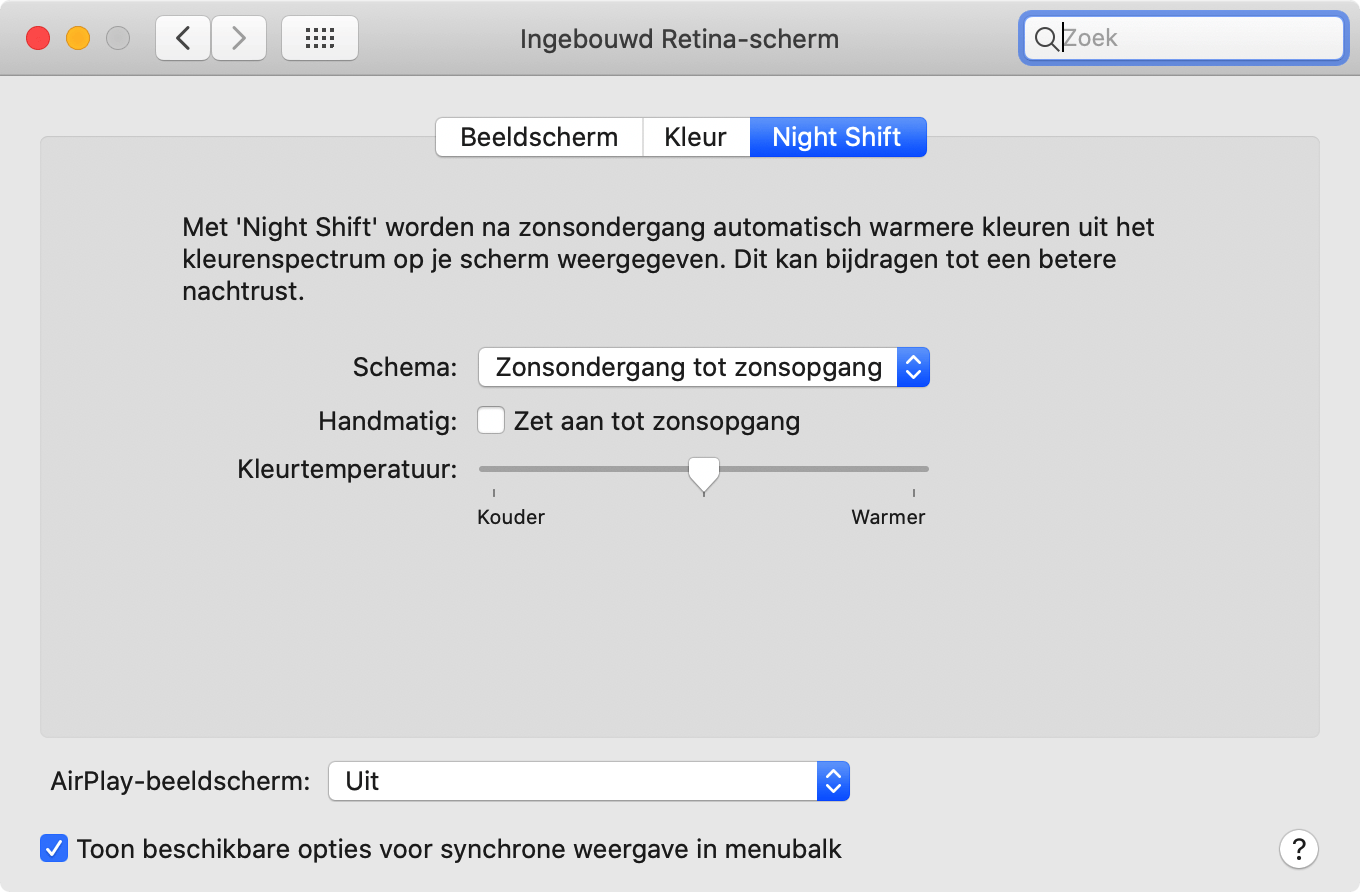Viewport: 1360px width, 892px height.
Task: Uncheck 'Toon beschikbare opties' checkbox
Action: (53, 849)
